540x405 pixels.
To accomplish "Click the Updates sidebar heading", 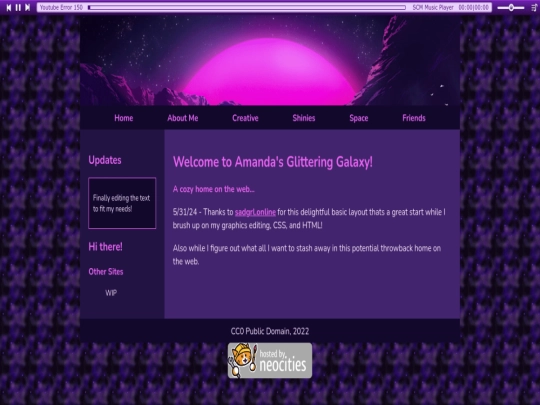I will point(105,160).
